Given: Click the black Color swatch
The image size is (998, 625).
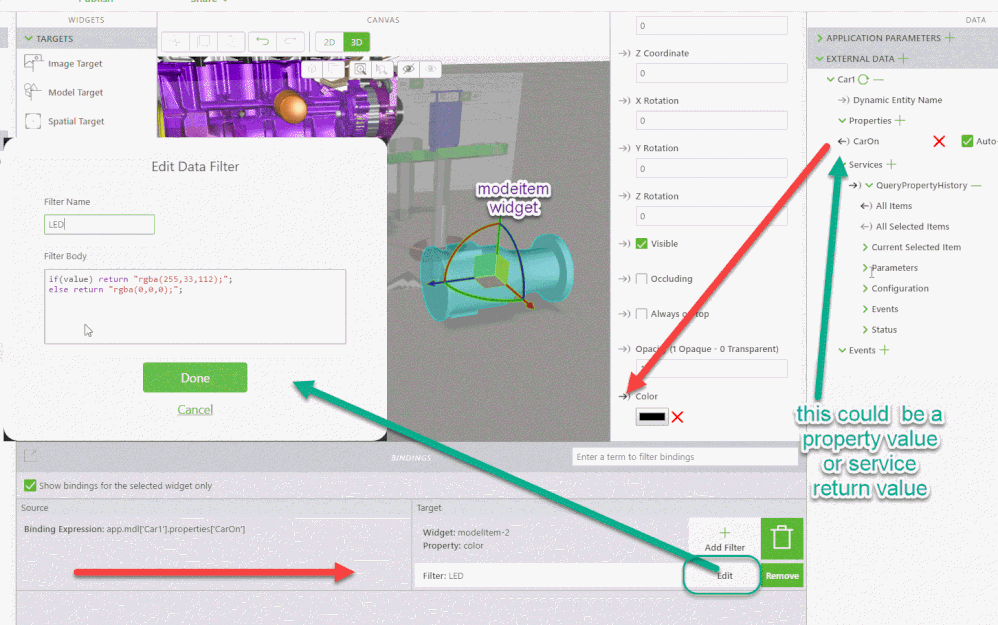Looking at the screenshot, I should pyautogui.click(x=652, y=417).
